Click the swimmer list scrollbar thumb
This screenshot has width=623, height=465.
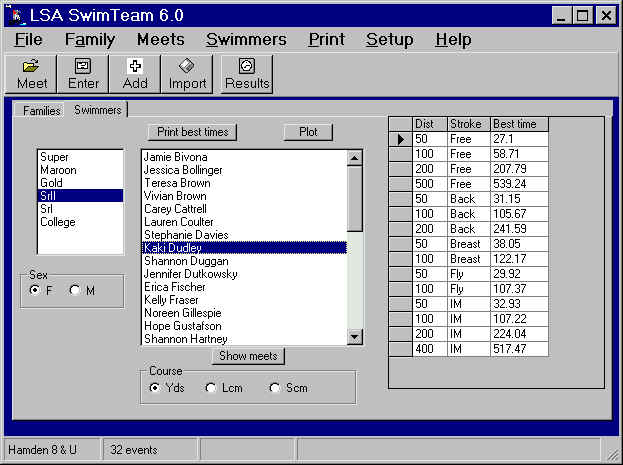click(354, 198)
